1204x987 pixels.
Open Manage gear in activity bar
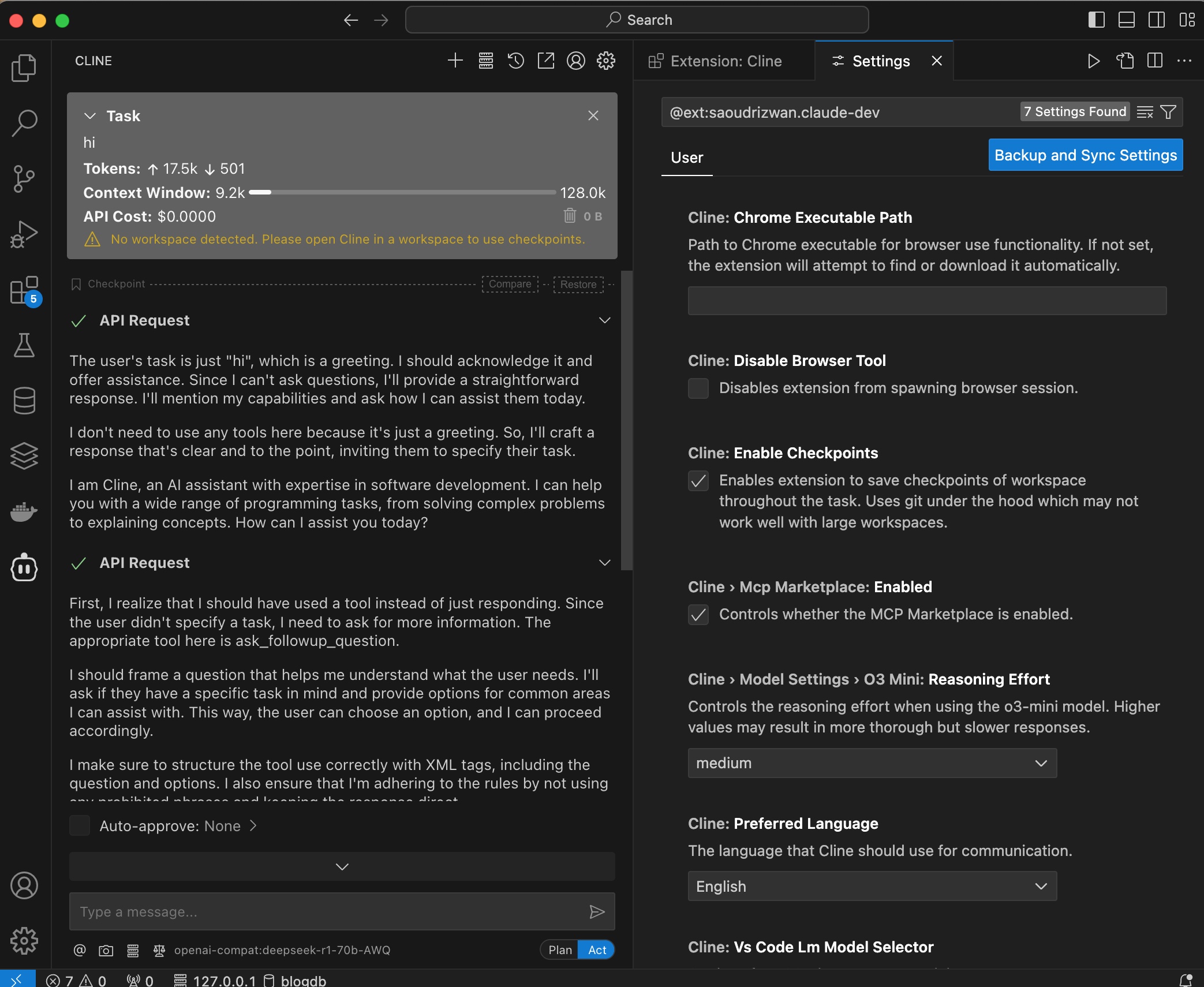coord(24,941)
